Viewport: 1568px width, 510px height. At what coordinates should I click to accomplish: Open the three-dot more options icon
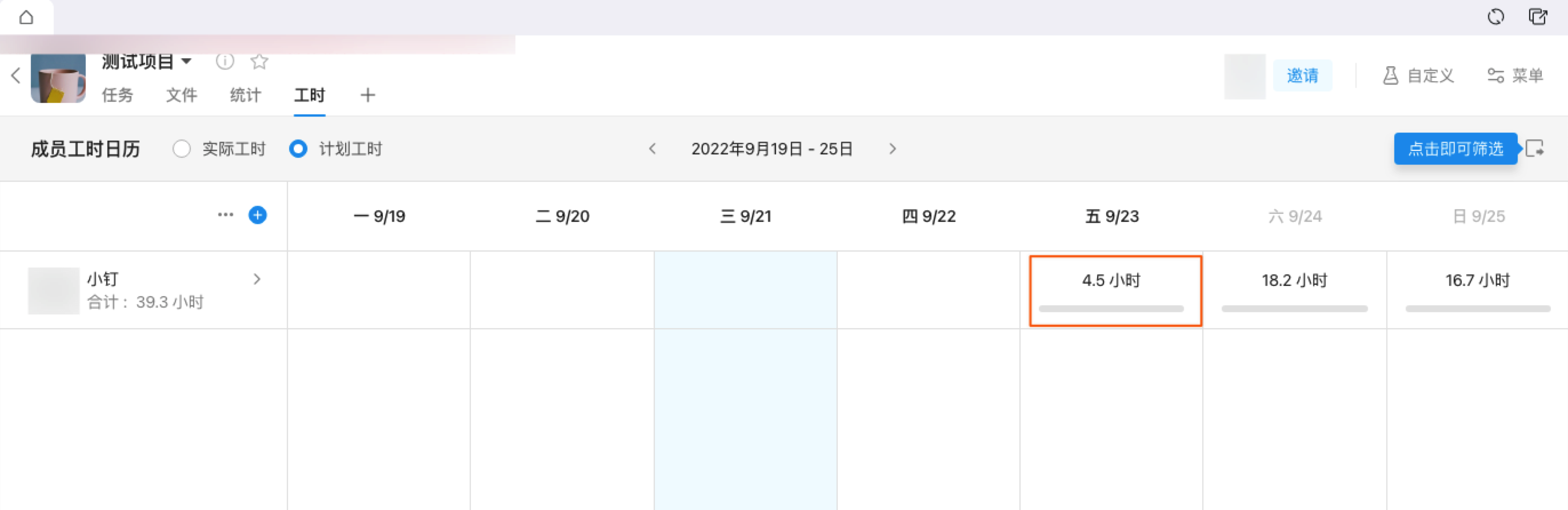(225, 215)
